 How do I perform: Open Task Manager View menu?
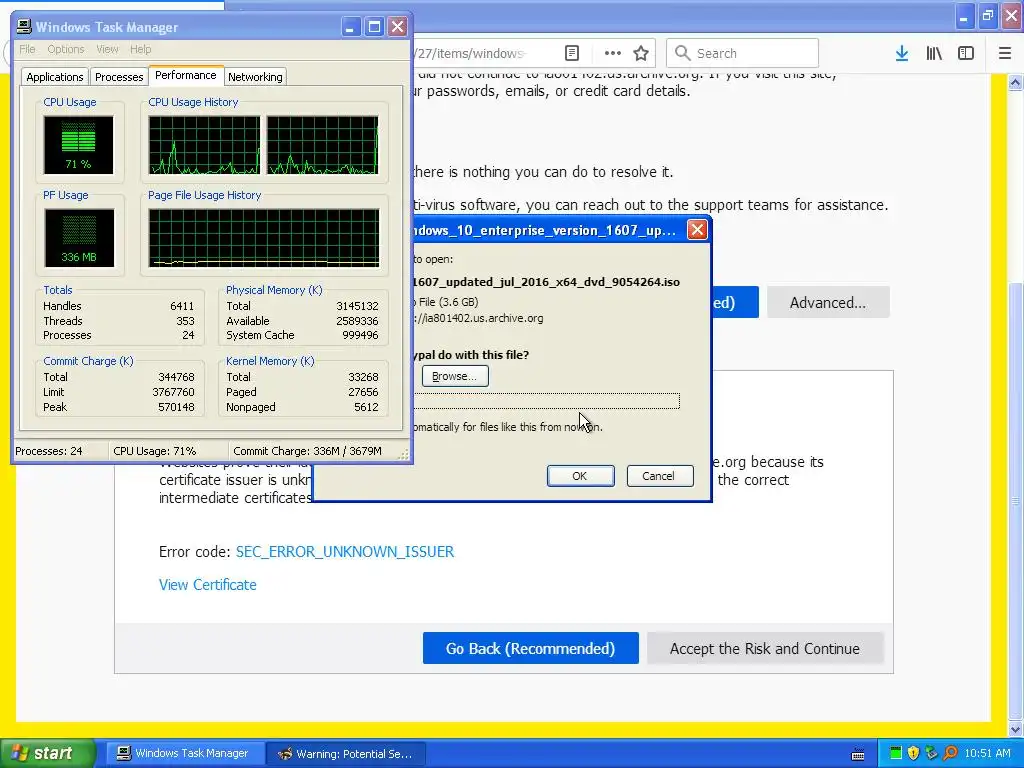pos(107,49)
